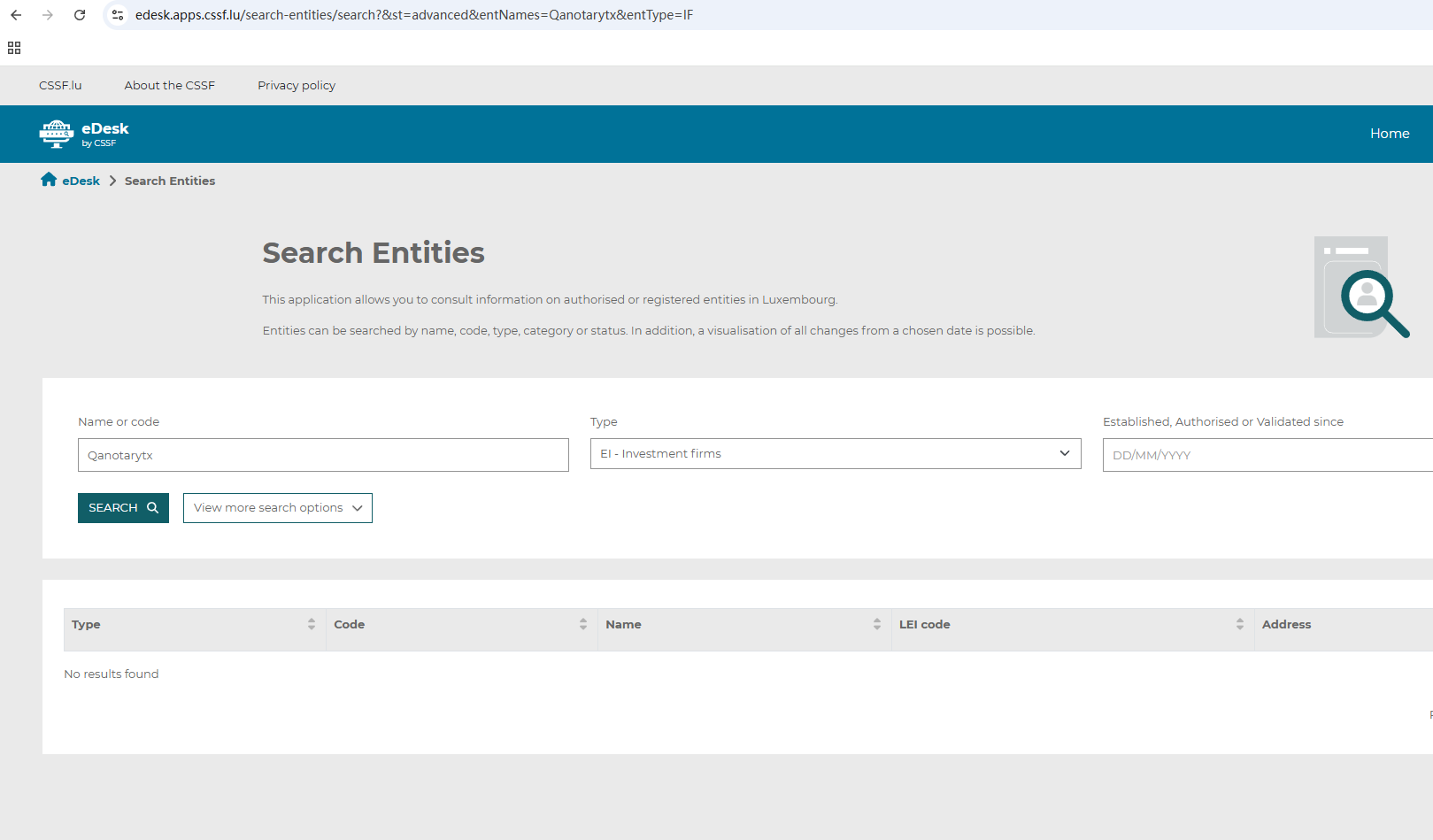The height and width of the screenshot is (840, 1433).
Task: Click the eDesk by CSSF logo
Action: [x=84, y=134]
